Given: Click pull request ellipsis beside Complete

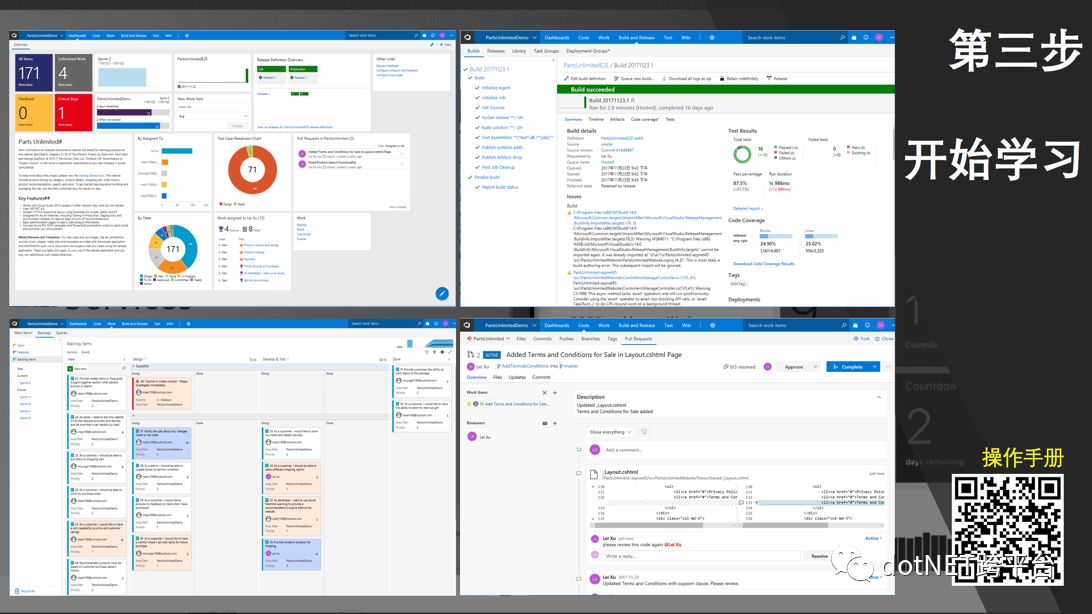Looking at the screenshot, I should click(888, 366).
